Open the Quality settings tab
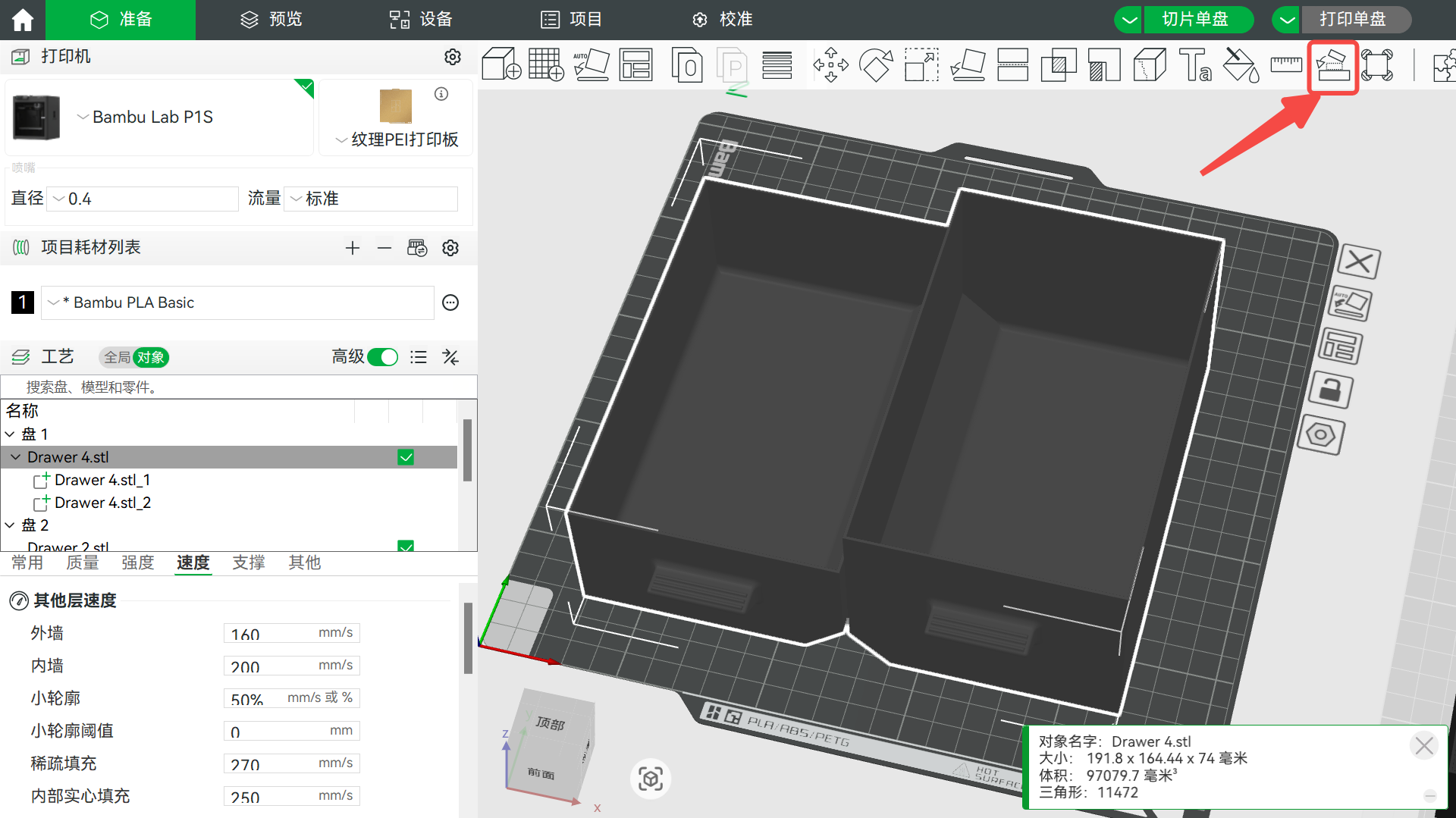The image size is (1456, 818). tap(83, 563)
